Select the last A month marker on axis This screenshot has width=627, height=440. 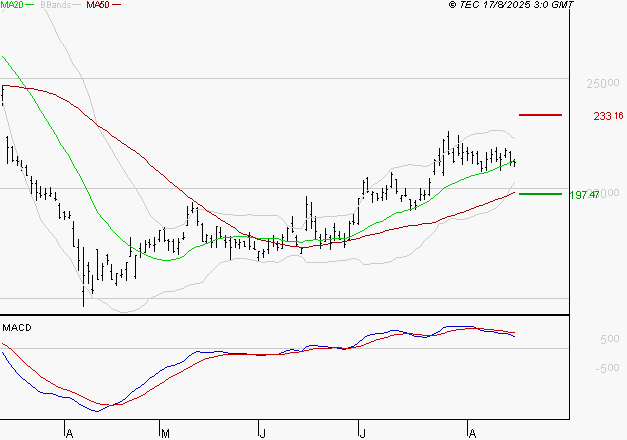tap(470, 433)
